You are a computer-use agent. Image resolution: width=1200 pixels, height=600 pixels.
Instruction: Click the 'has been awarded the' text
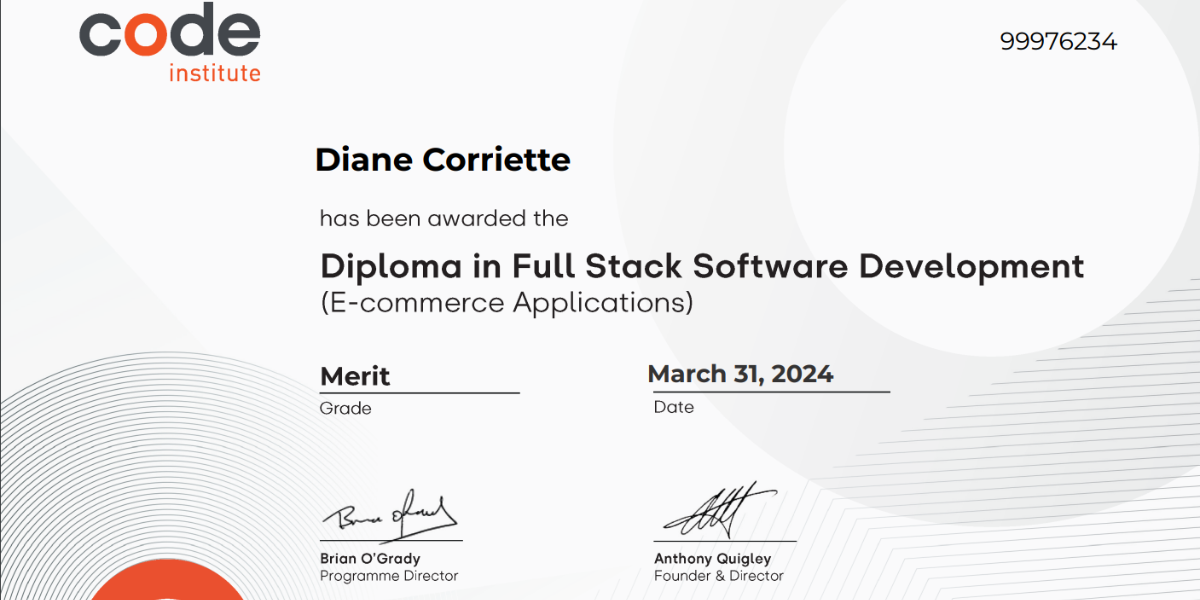443,218
